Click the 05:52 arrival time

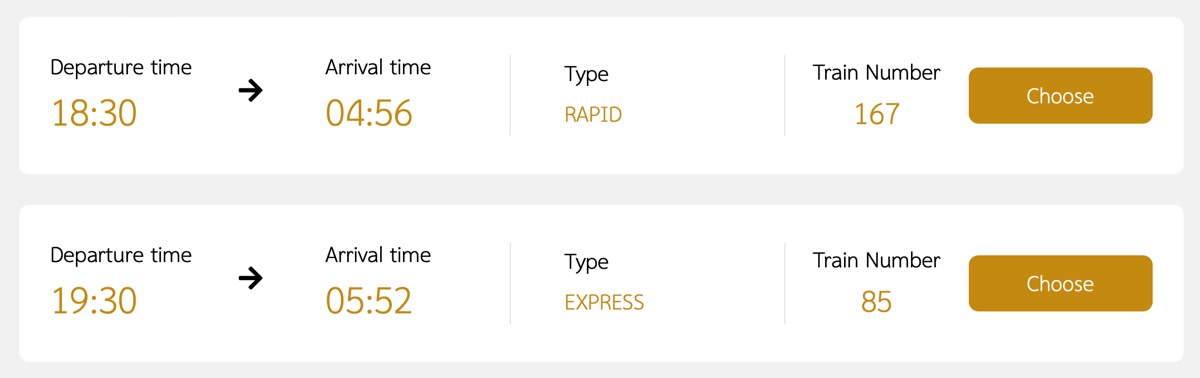pos(369,301)
